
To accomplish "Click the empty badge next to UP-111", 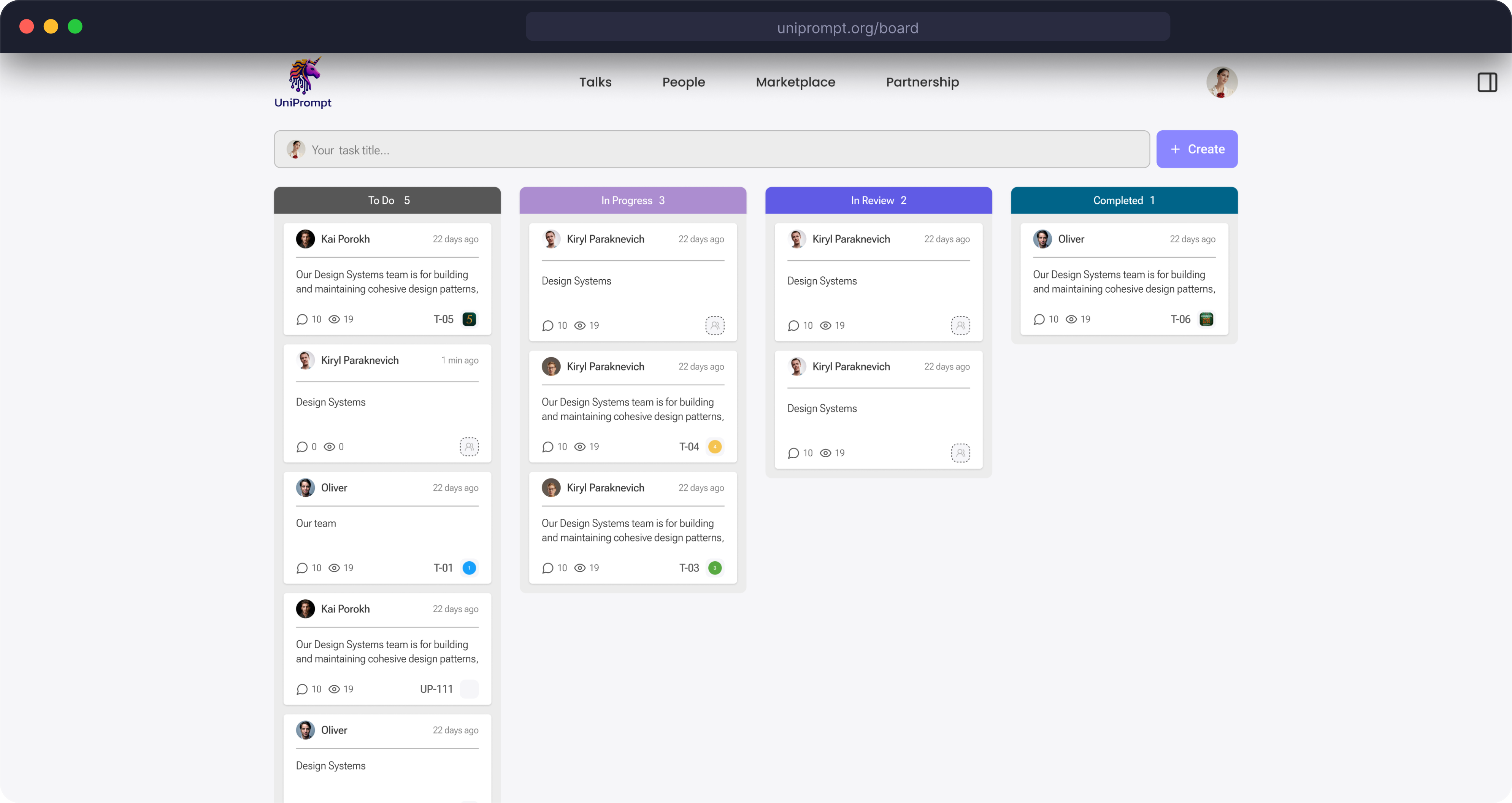I will tap(469, 689).
